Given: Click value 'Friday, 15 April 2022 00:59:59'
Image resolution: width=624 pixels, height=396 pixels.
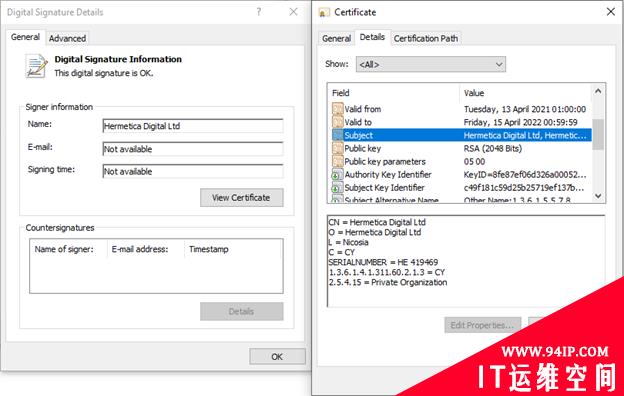Looking at the screenshot, I should pos(521,122).
